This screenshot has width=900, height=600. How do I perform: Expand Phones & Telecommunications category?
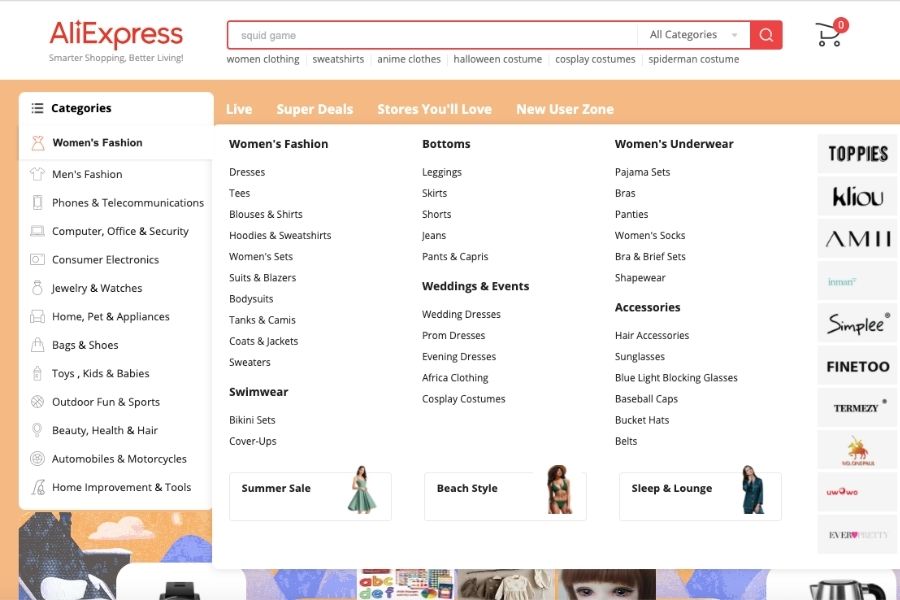[x=127, y=203]
